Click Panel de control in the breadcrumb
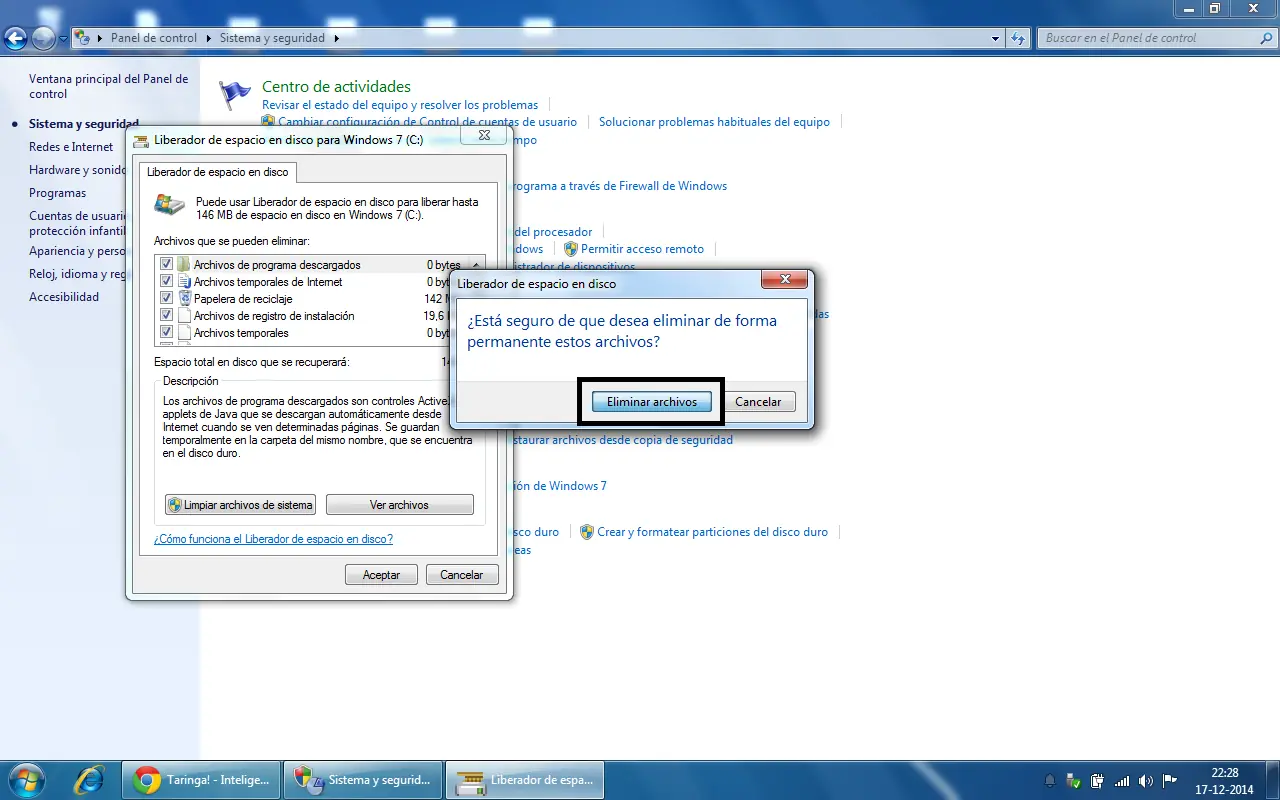The width and height of the screenshot is (1280, 800). tap(153, 38)
